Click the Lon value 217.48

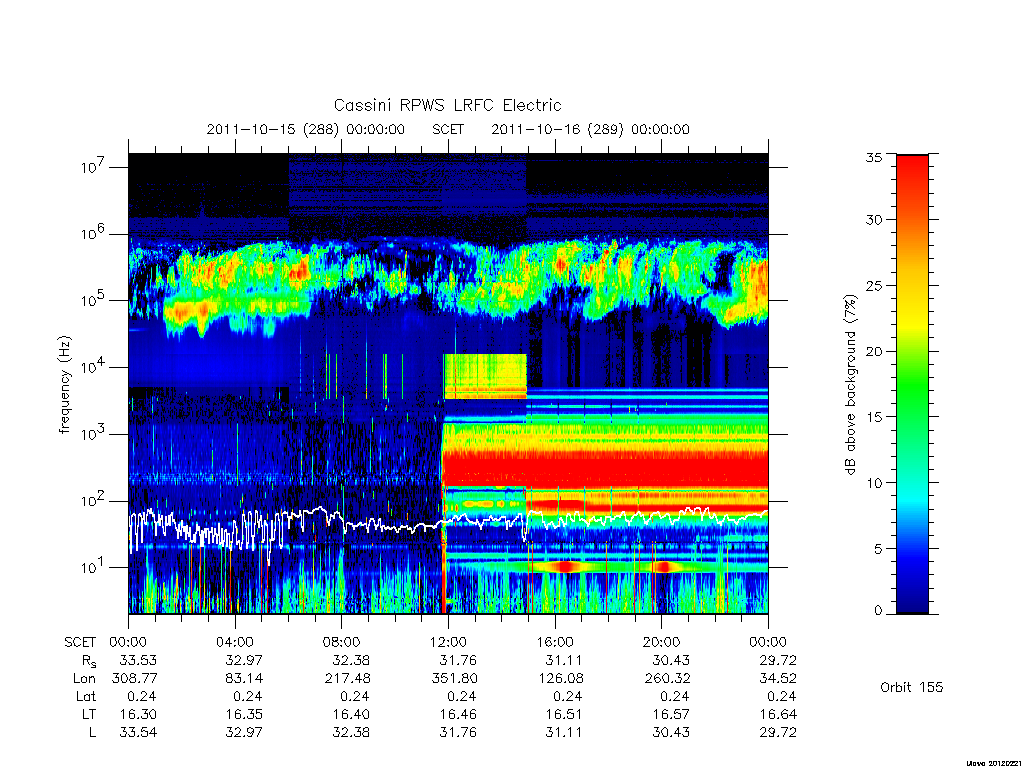tap(347, 679)
